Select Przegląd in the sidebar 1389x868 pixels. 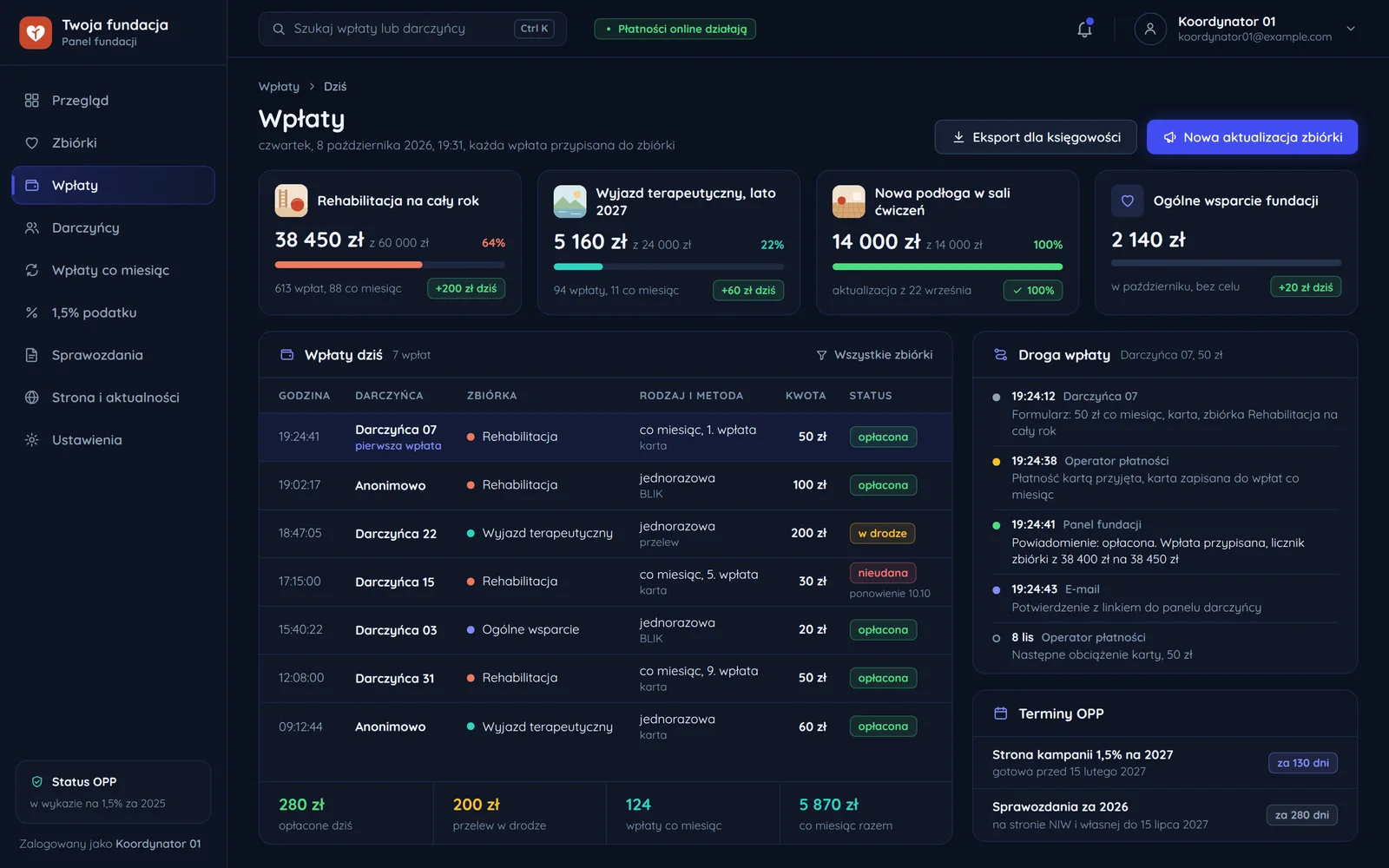pyautogui.click(x=114, y=101)
